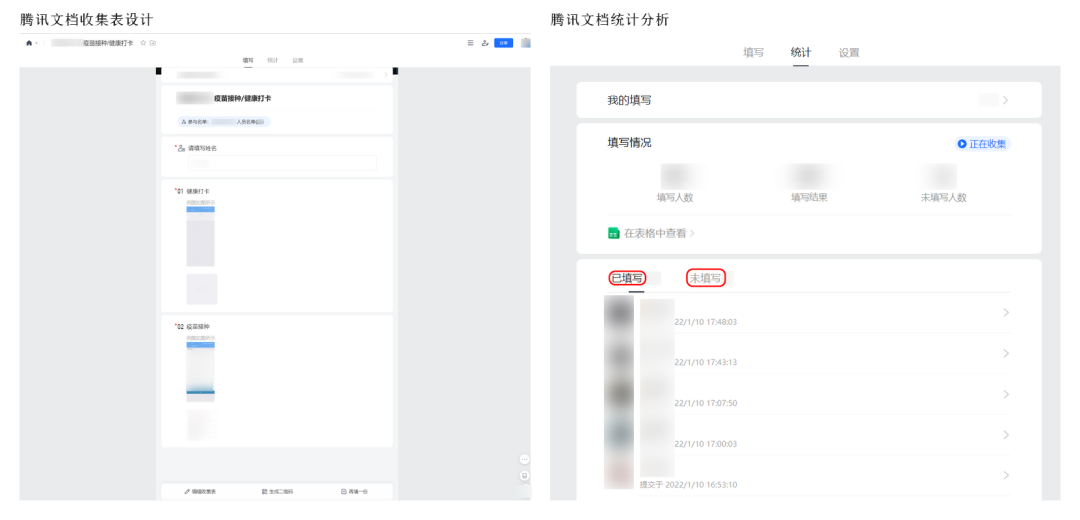The image size is (1080, 520).
Task: Click the QR code icon for 生成二维码
Action: pos(264,492)
